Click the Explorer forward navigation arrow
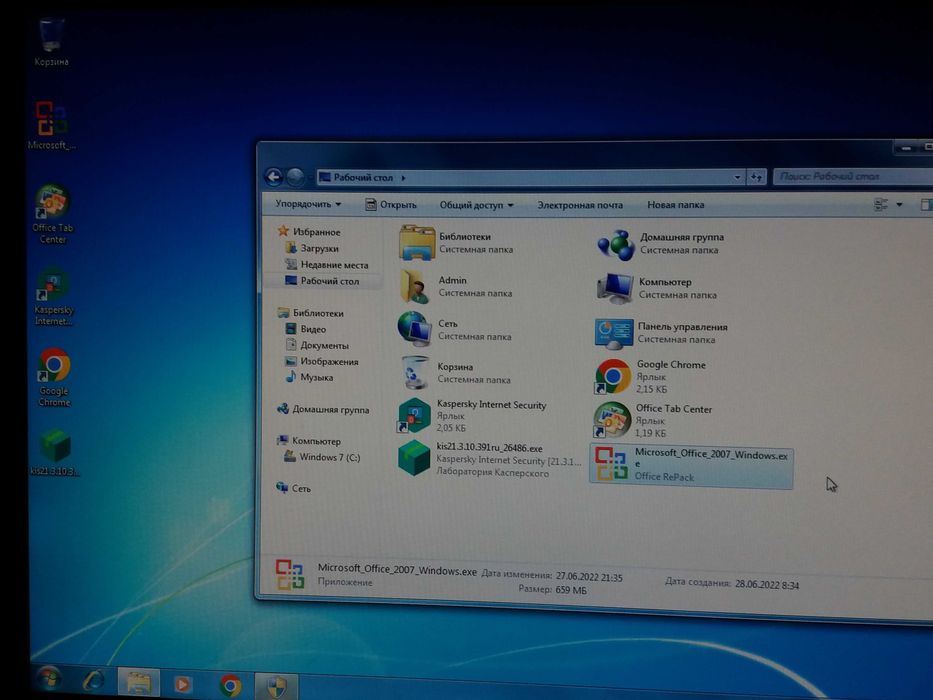 [295, 177]
